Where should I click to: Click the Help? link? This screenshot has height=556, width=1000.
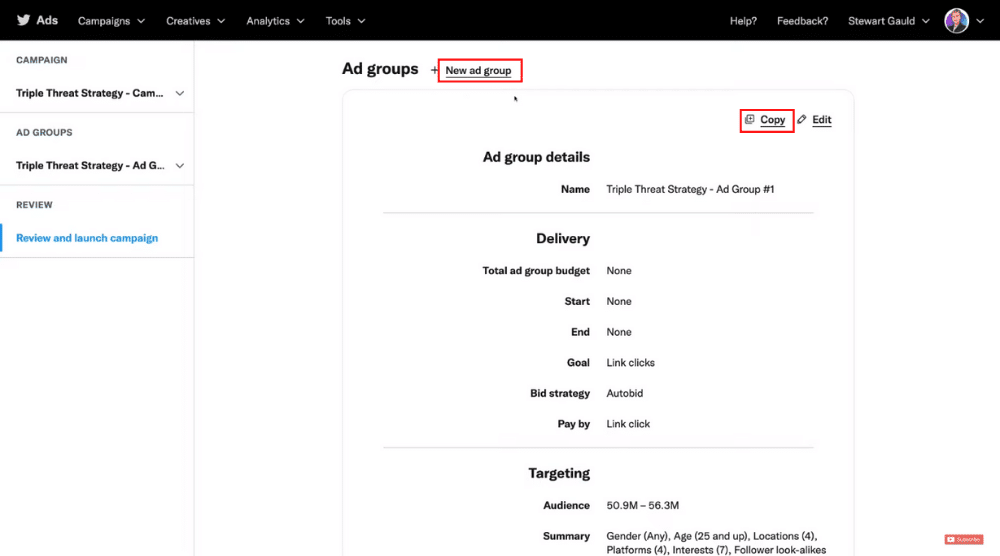(x=743, y=21)
